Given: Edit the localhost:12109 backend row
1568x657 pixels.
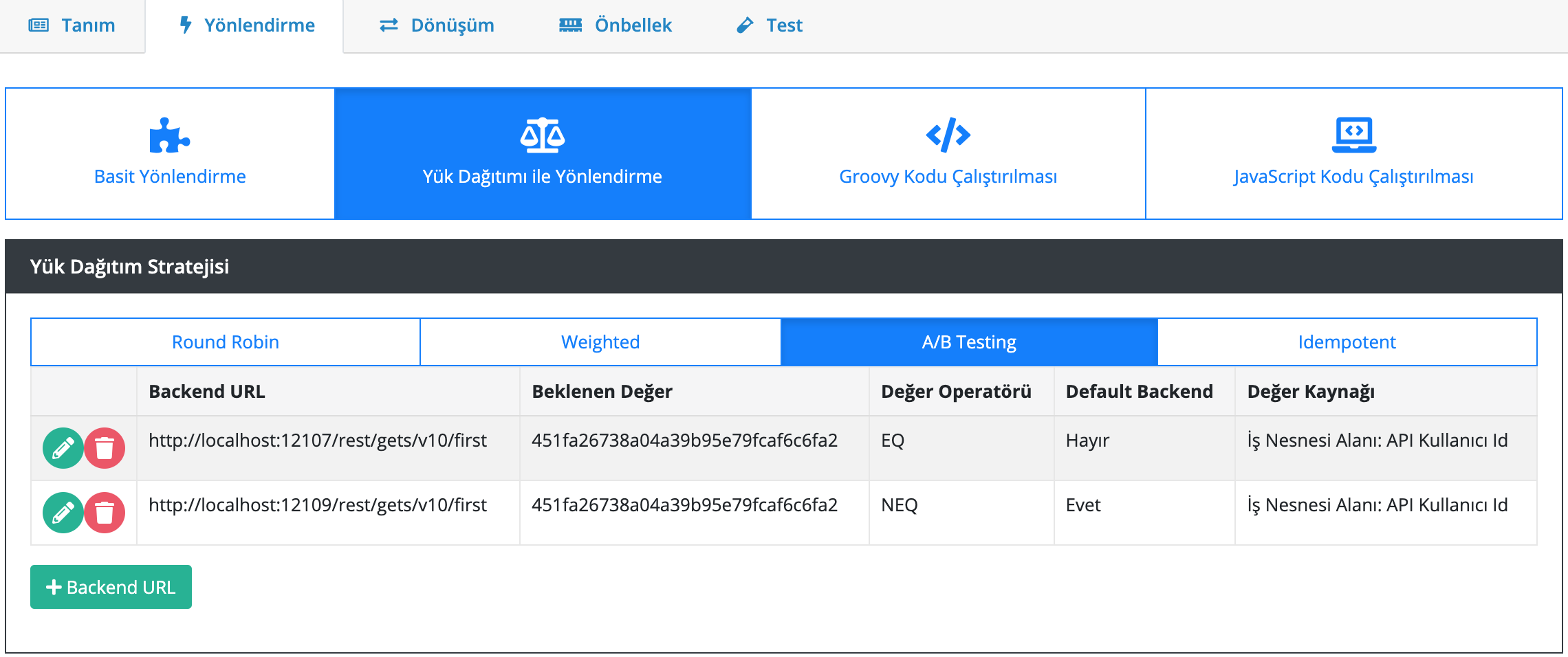Looking at the screenshot, I should [63, 513].
